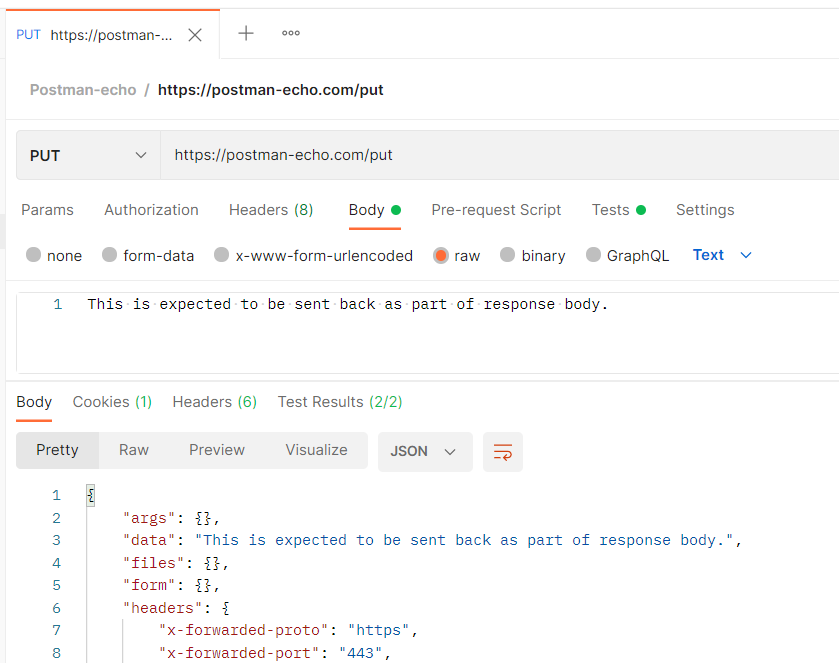The image size is (839, 663).
Task: Open the Settings tab
Action: click(x=705, y=210)
